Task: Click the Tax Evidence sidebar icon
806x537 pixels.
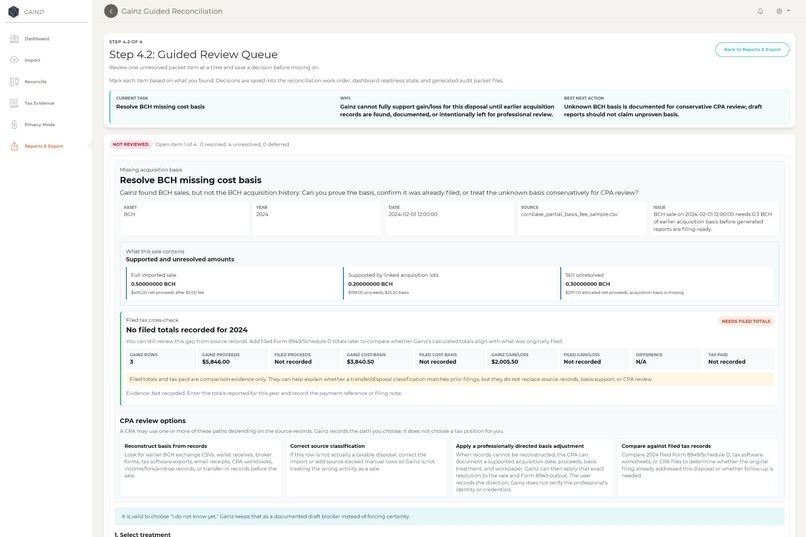Action: [x=14, y=103]
